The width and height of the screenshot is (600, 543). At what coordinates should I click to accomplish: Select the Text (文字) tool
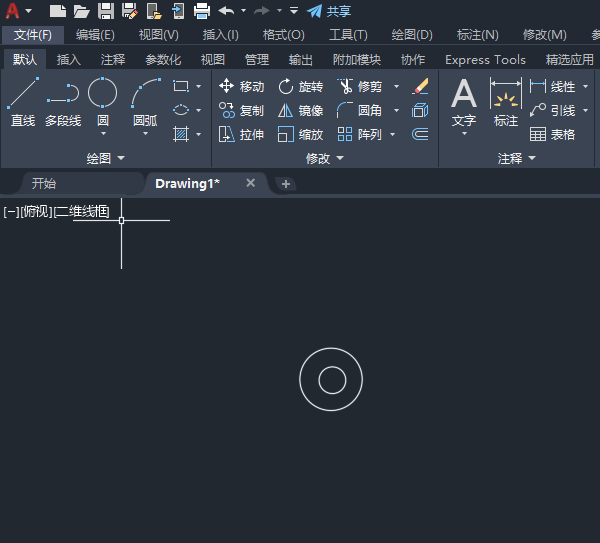pos(464,102)
